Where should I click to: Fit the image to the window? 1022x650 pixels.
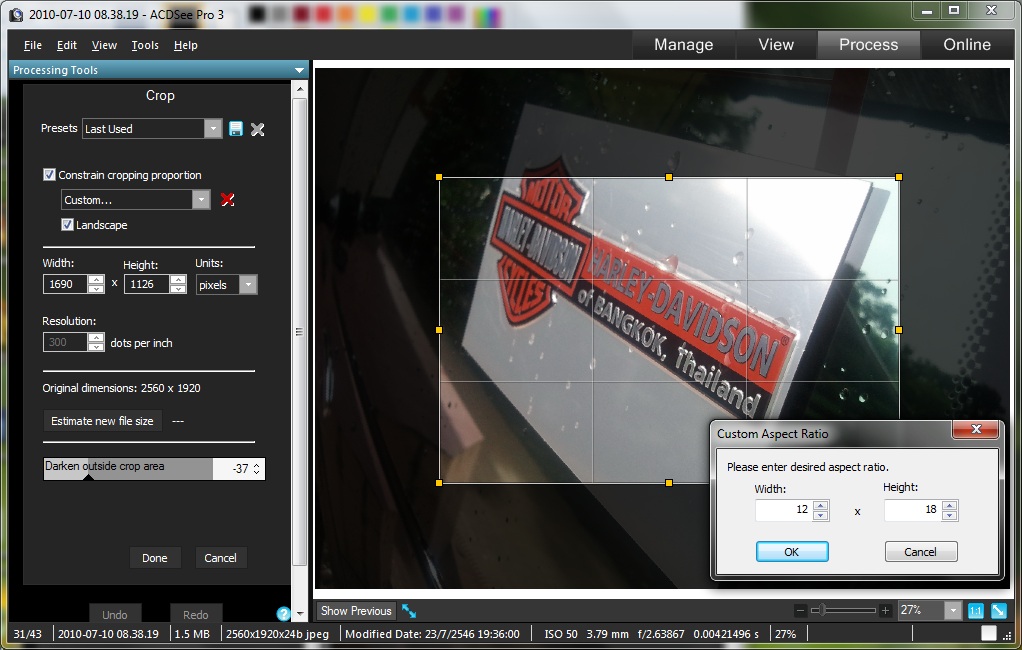(x=999, y=611)
